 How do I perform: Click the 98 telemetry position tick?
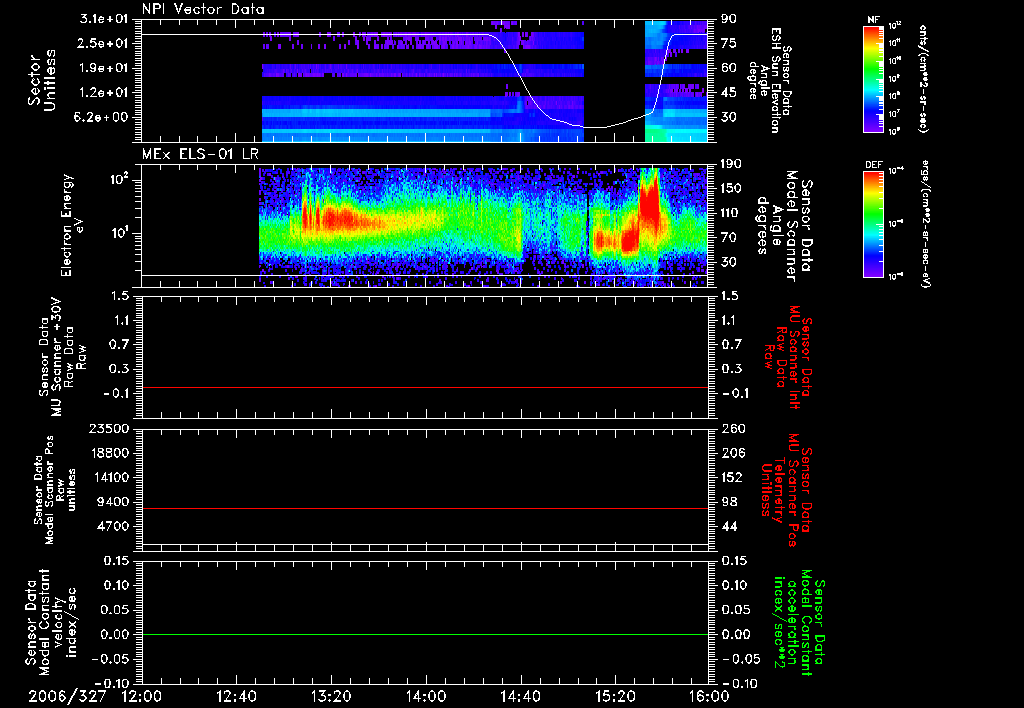point(729,502)
